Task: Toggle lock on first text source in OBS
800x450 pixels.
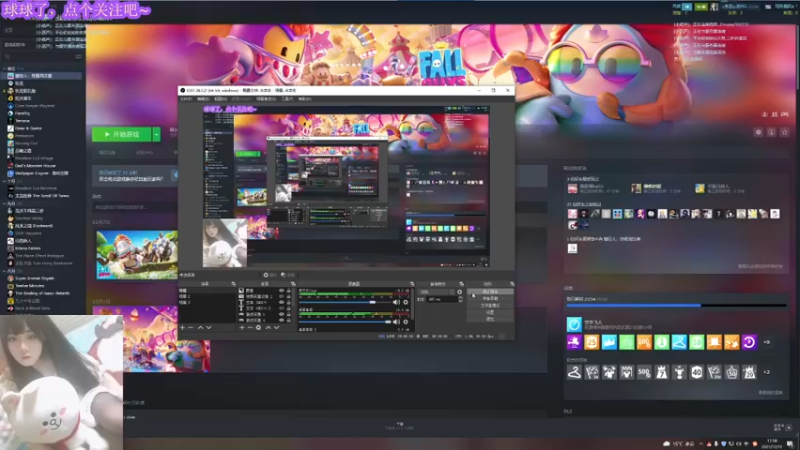Action: coord(289,303)
